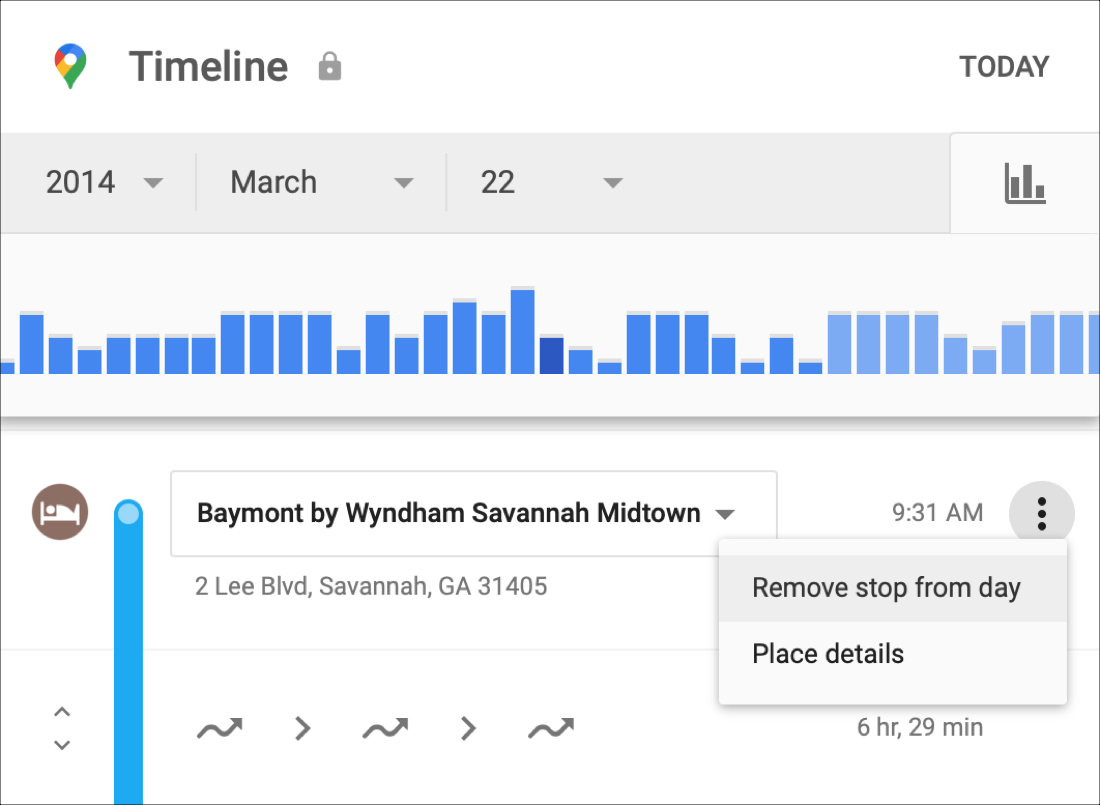Image resolution: width=1100 pixels, height=805 pixels.
Task: Click the 9:31 AM time
Action: [937, 513]
